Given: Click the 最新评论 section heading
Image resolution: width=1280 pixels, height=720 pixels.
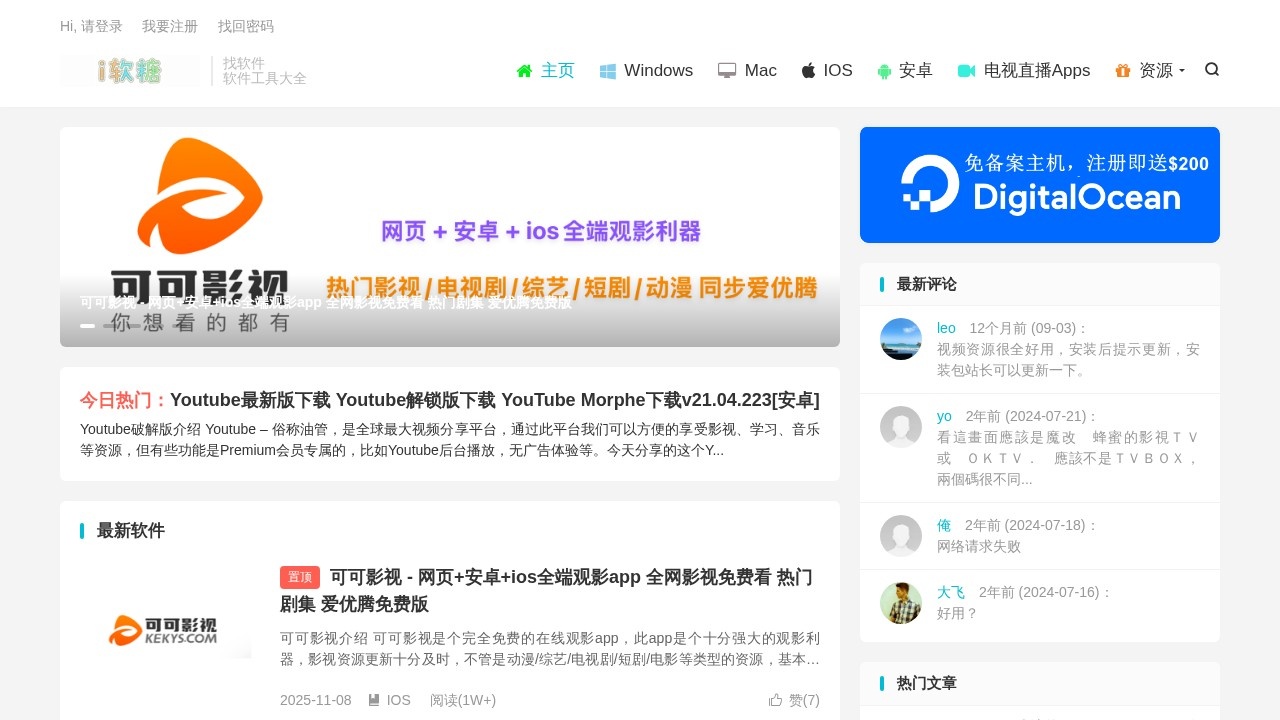Looking at the screenshot, I should coord(927,284).
